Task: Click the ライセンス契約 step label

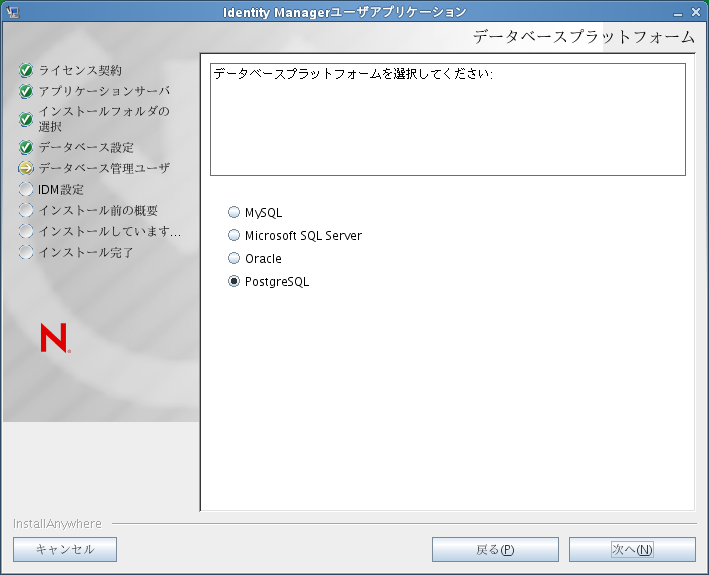Action: coord(80,71)
